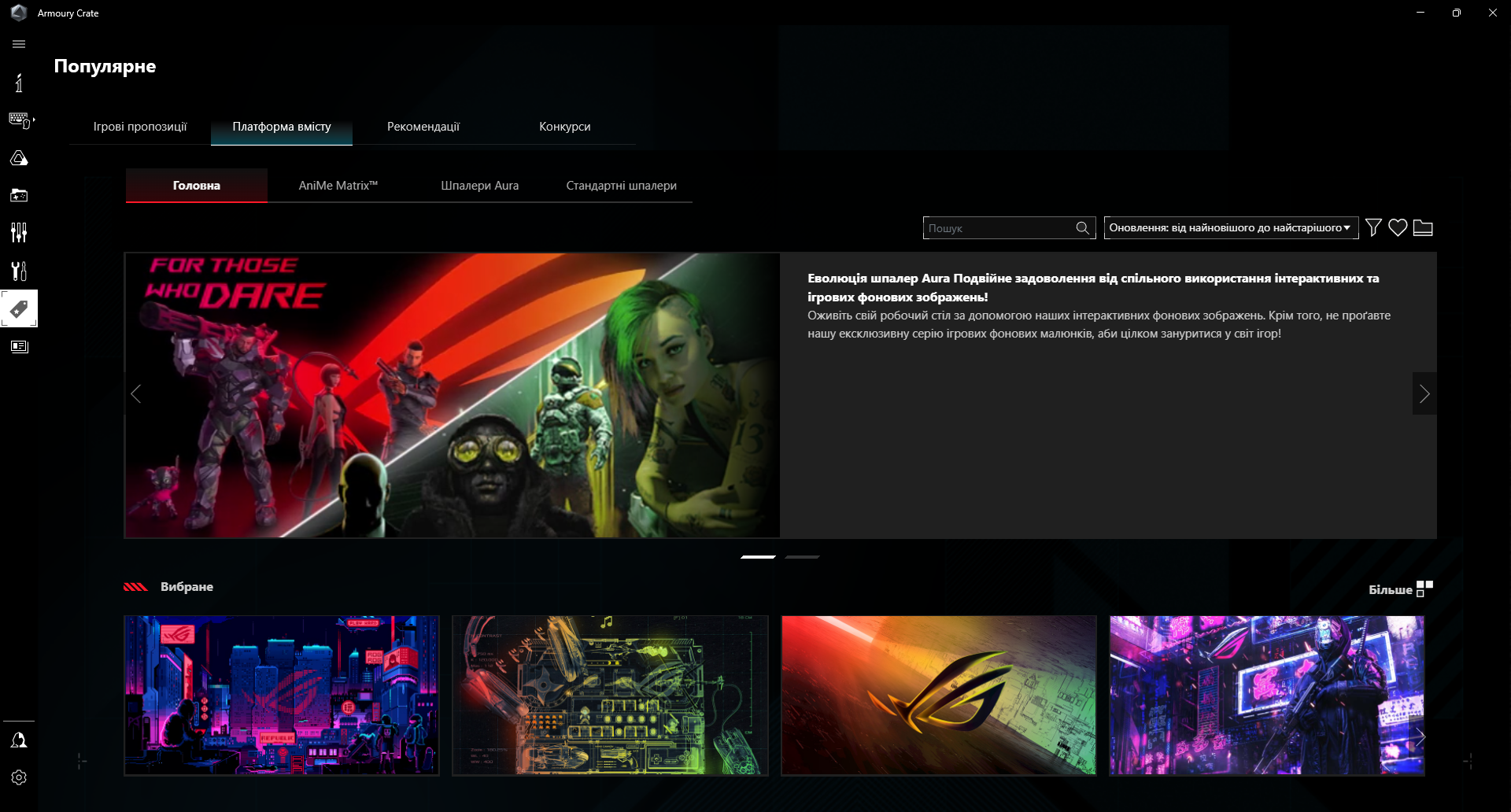The width and height of the screenshot is (1511, 812).
Task: Open the pixel-art neon city wallpaper
Action: point(282,696)
